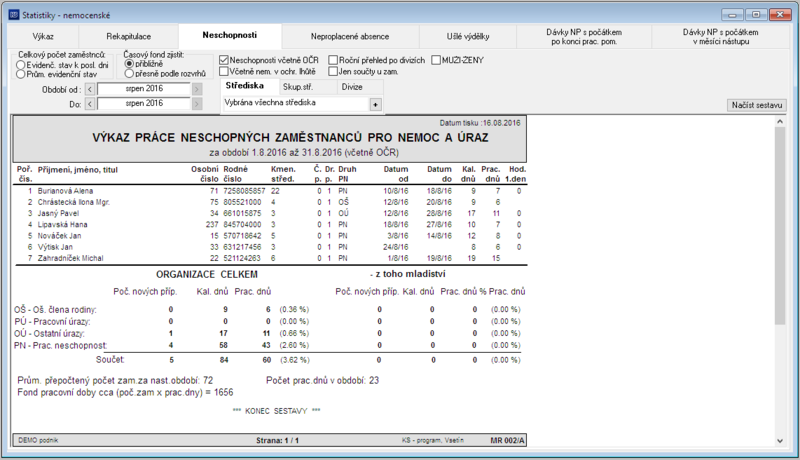Click the Příjmení, jméno, titul header
Viewport: 800px width, 460px height.
78,170
